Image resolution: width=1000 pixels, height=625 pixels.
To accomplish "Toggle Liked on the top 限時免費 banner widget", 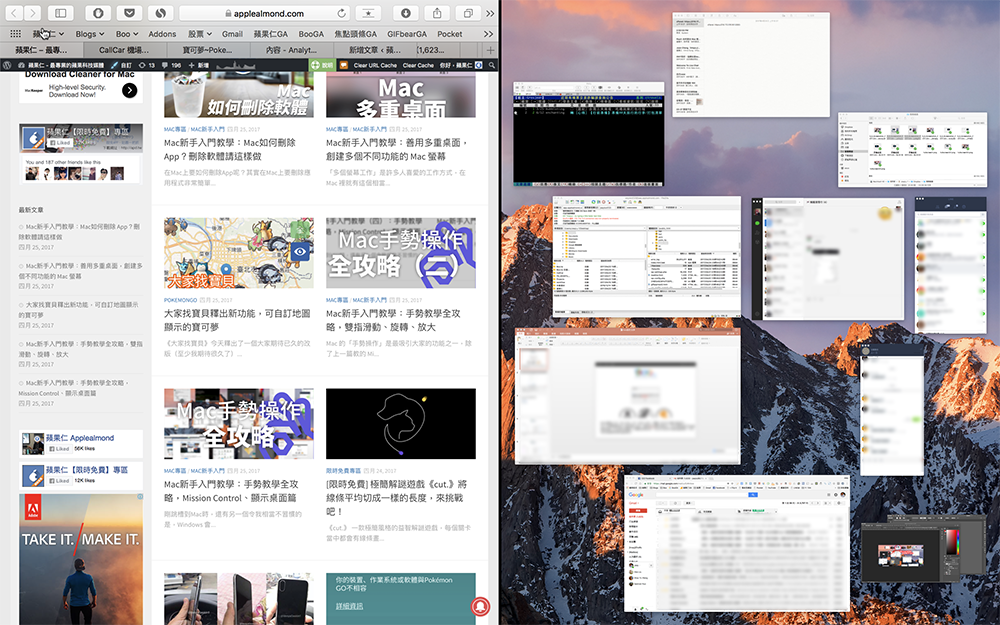I will pyautogui.click(x=61, y=143).
